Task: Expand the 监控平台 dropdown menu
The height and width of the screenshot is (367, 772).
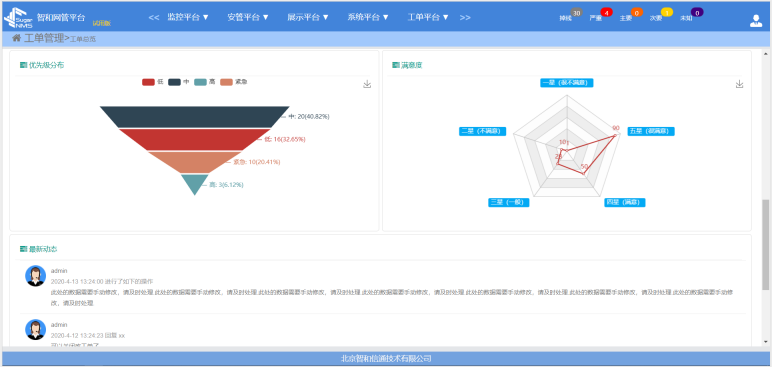Action: tap(188, 17)
